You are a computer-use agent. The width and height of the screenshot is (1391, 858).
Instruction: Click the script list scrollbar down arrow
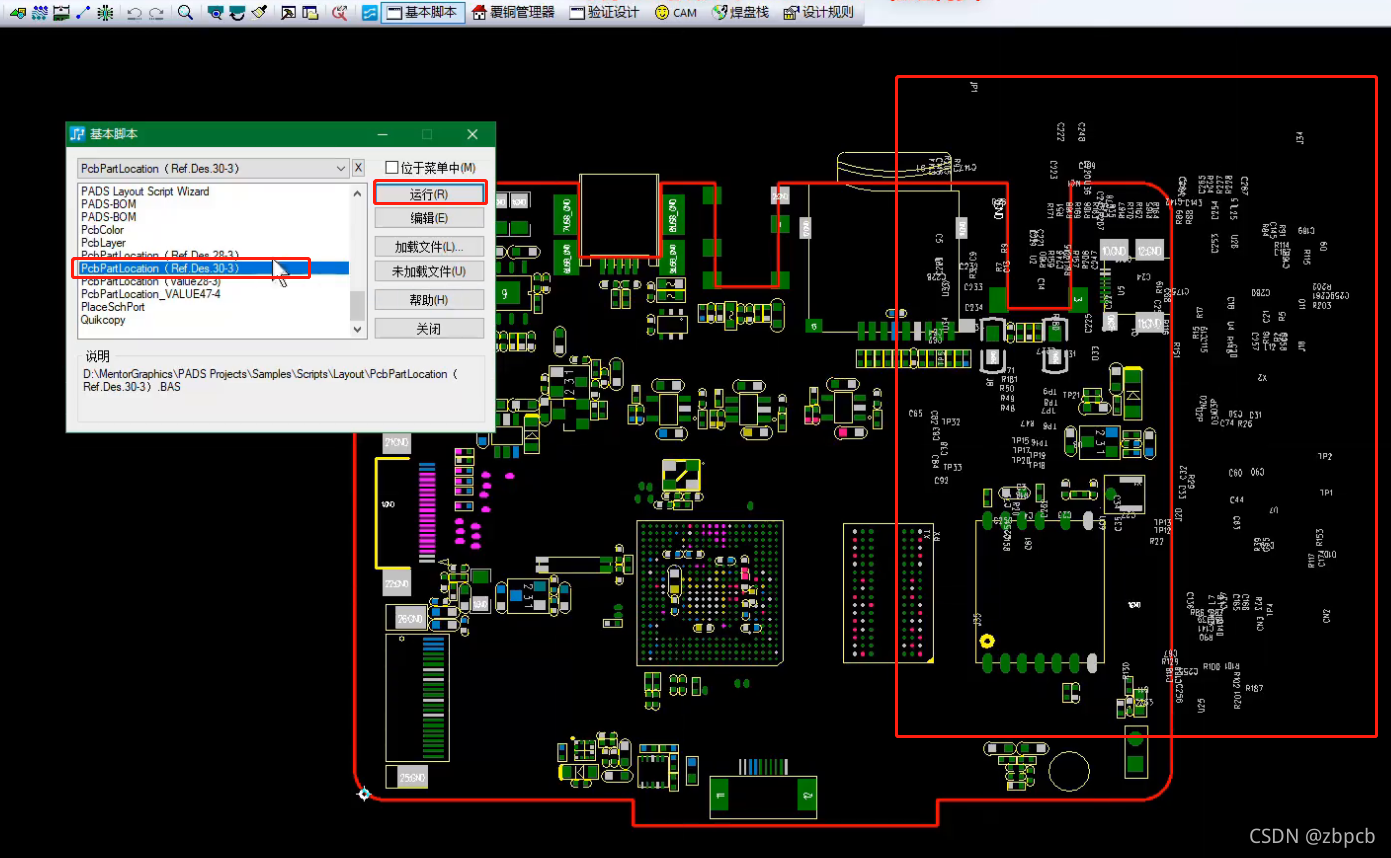pyautogui.click(x=358, y=329)
